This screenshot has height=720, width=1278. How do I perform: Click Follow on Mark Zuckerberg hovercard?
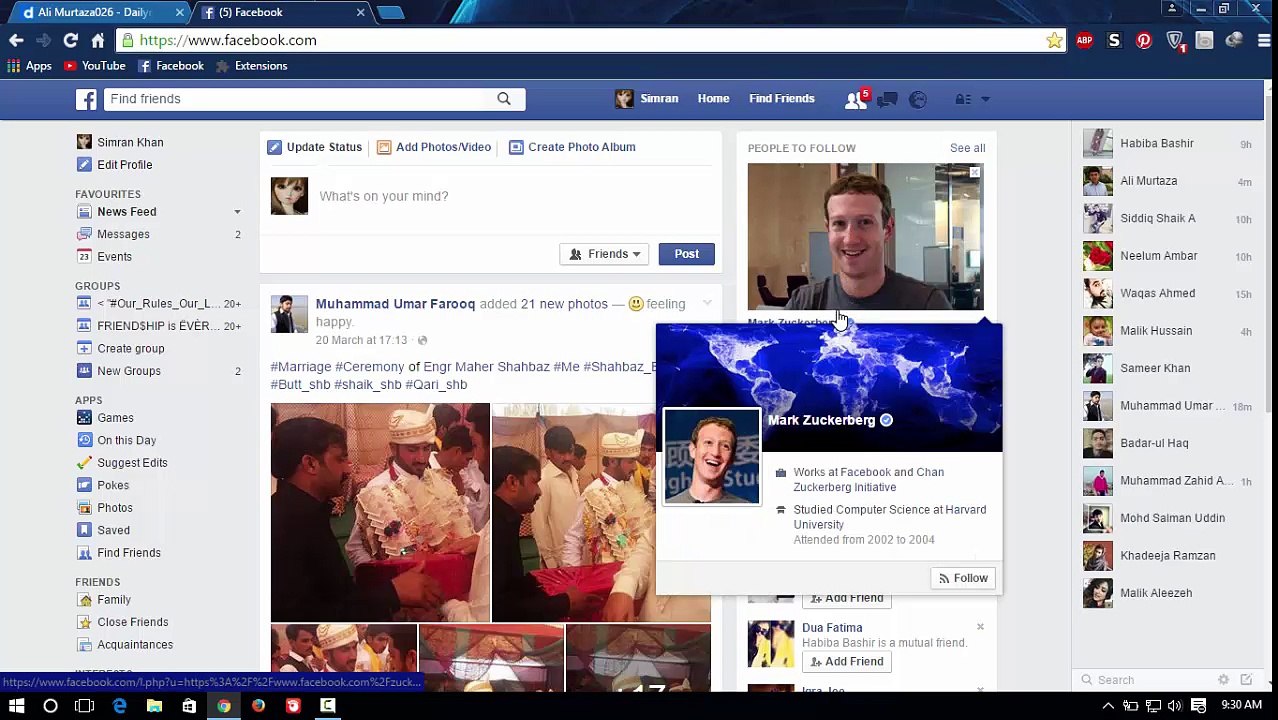pyautogui.click(x=963, y=578)
